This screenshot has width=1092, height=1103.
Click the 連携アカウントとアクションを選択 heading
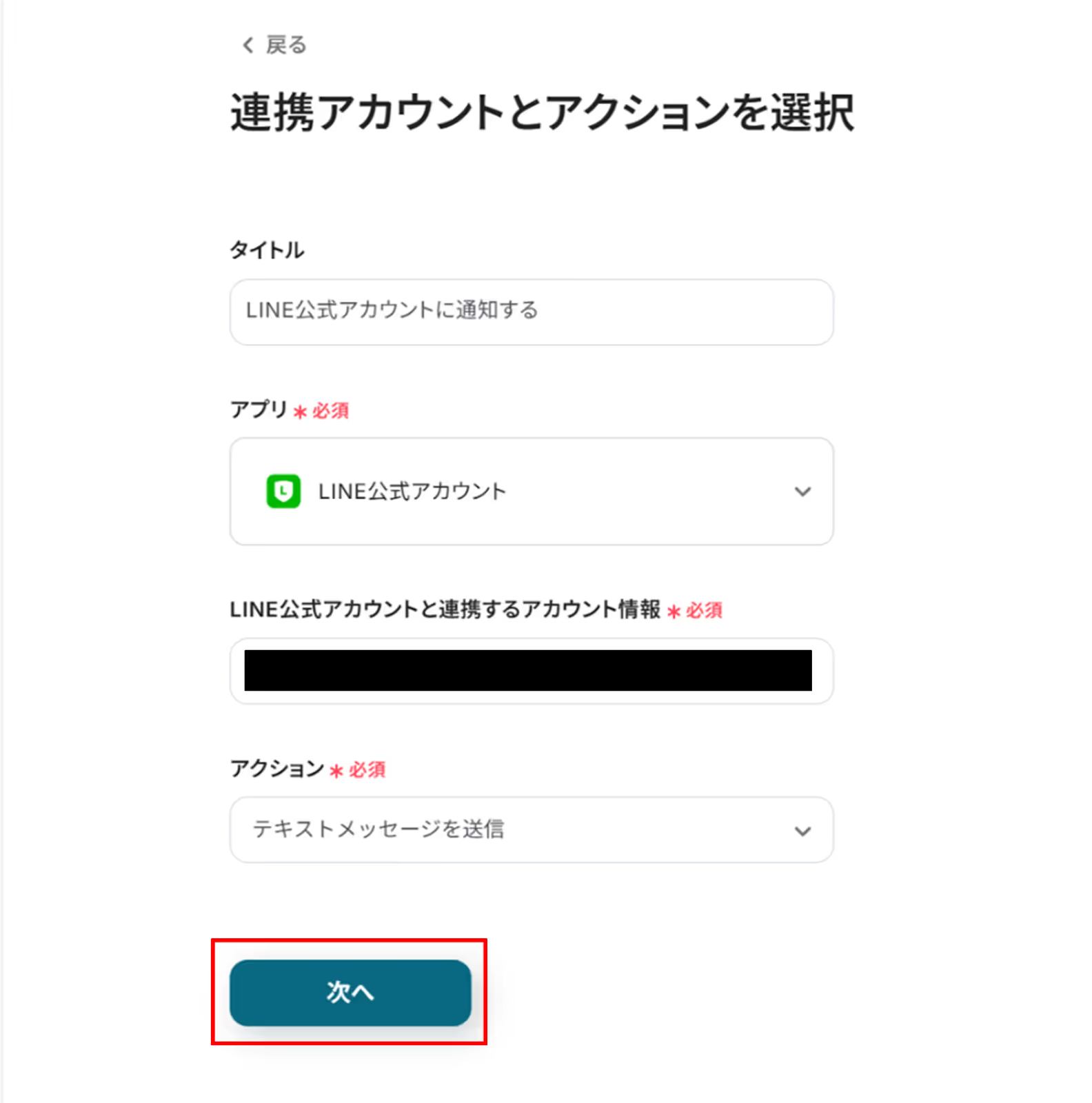tap(543, 112)
